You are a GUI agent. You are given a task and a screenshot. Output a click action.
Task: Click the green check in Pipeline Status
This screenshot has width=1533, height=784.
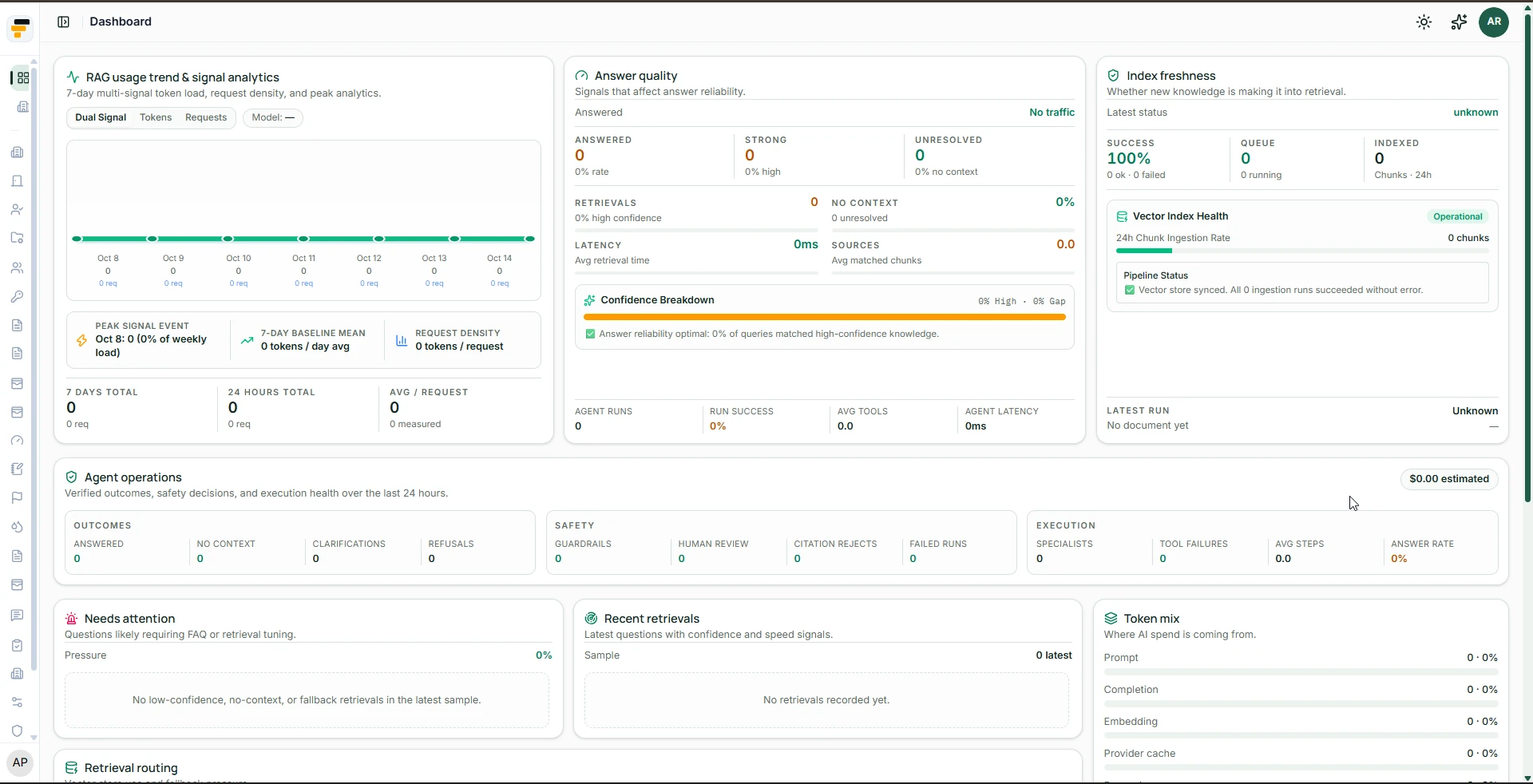[x=1129, y=290]
